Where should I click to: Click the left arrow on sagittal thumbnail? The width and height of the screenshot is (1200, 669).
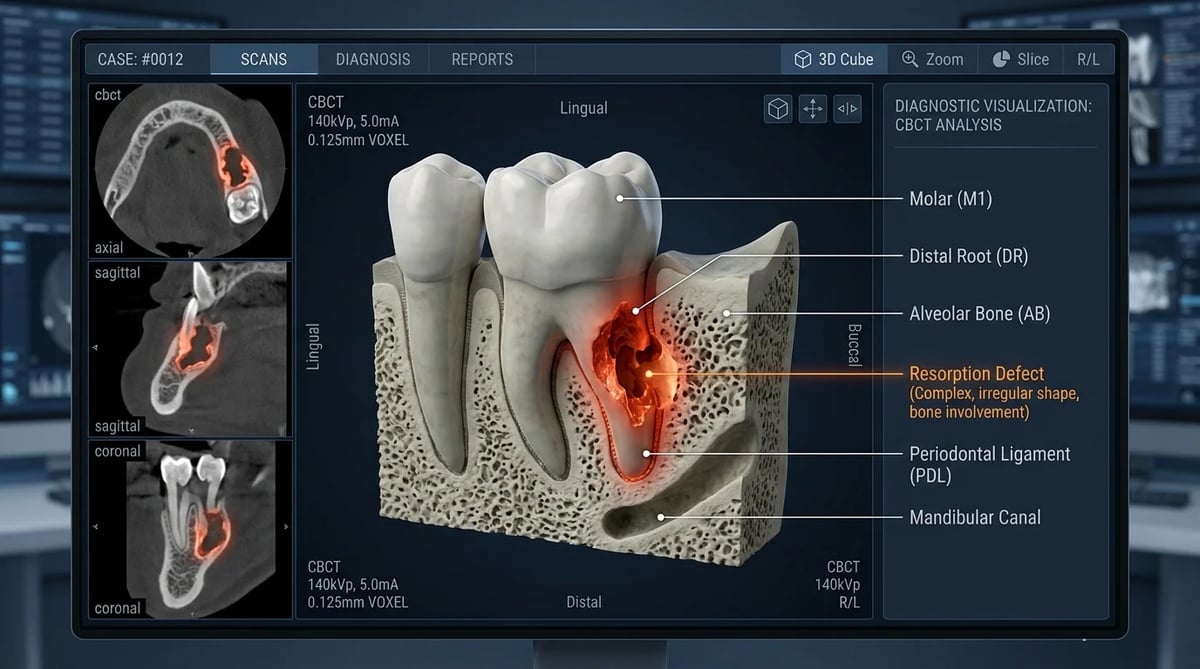click(95, 347)
